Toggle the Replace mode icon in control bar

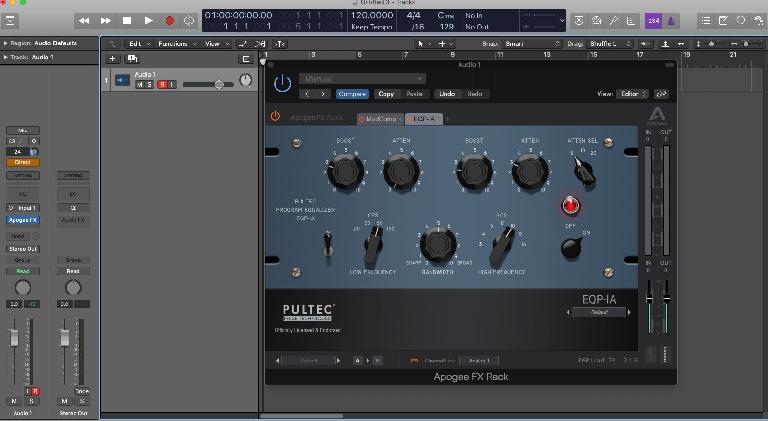point(578,21)
